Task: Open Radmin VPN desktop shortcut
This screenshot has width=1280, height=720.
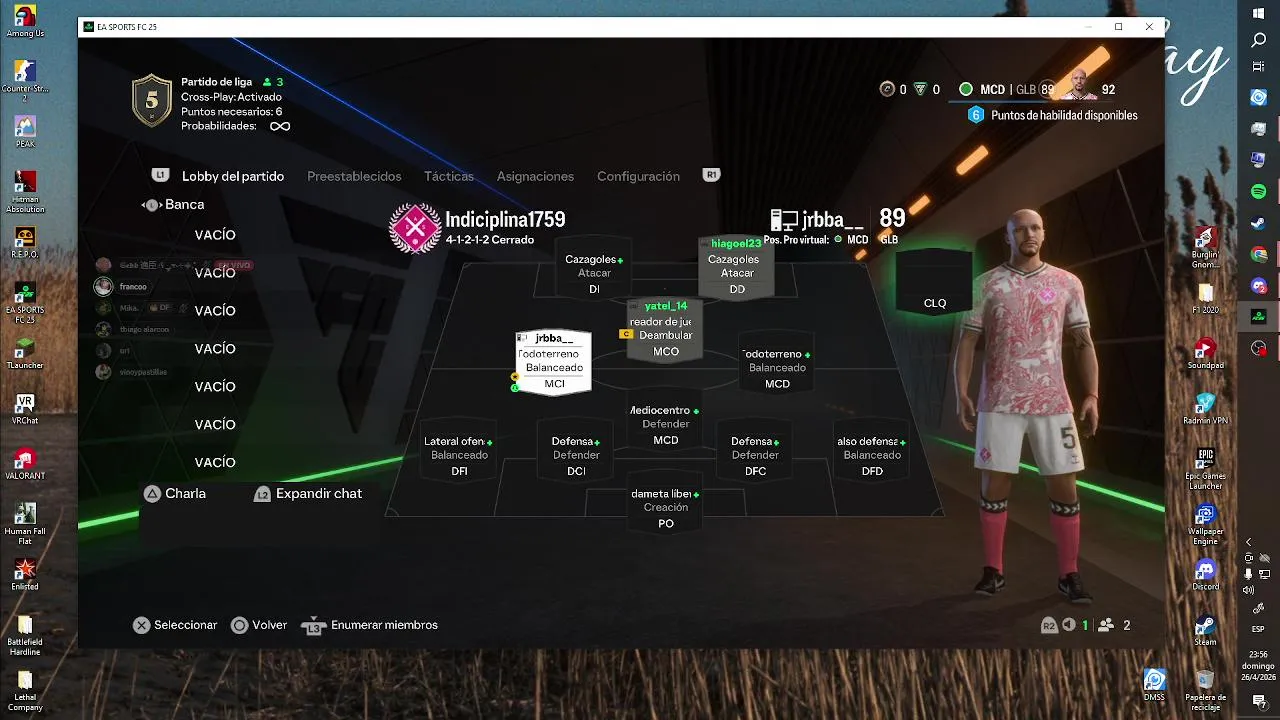Action: click(1205, 409)
